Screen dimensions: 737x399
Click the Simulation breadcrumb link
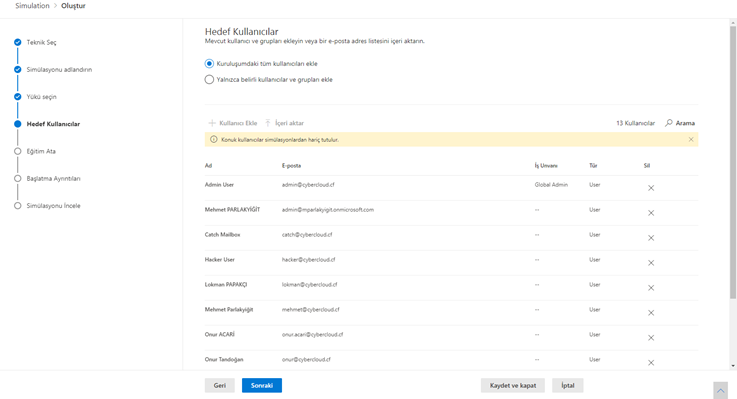32,6
